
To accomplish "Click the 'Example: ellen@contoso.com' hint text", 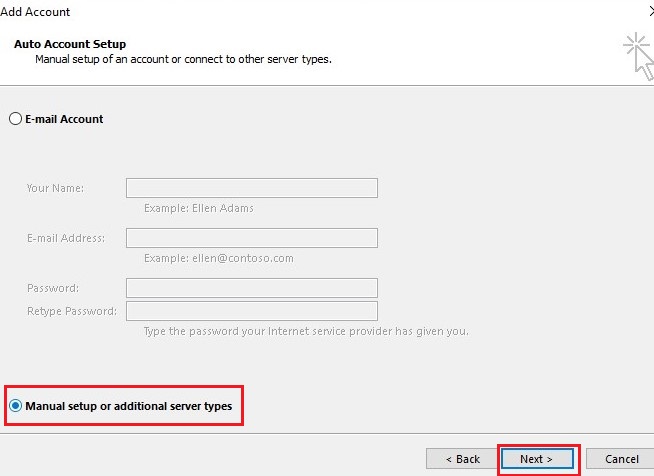I will 219,258.
